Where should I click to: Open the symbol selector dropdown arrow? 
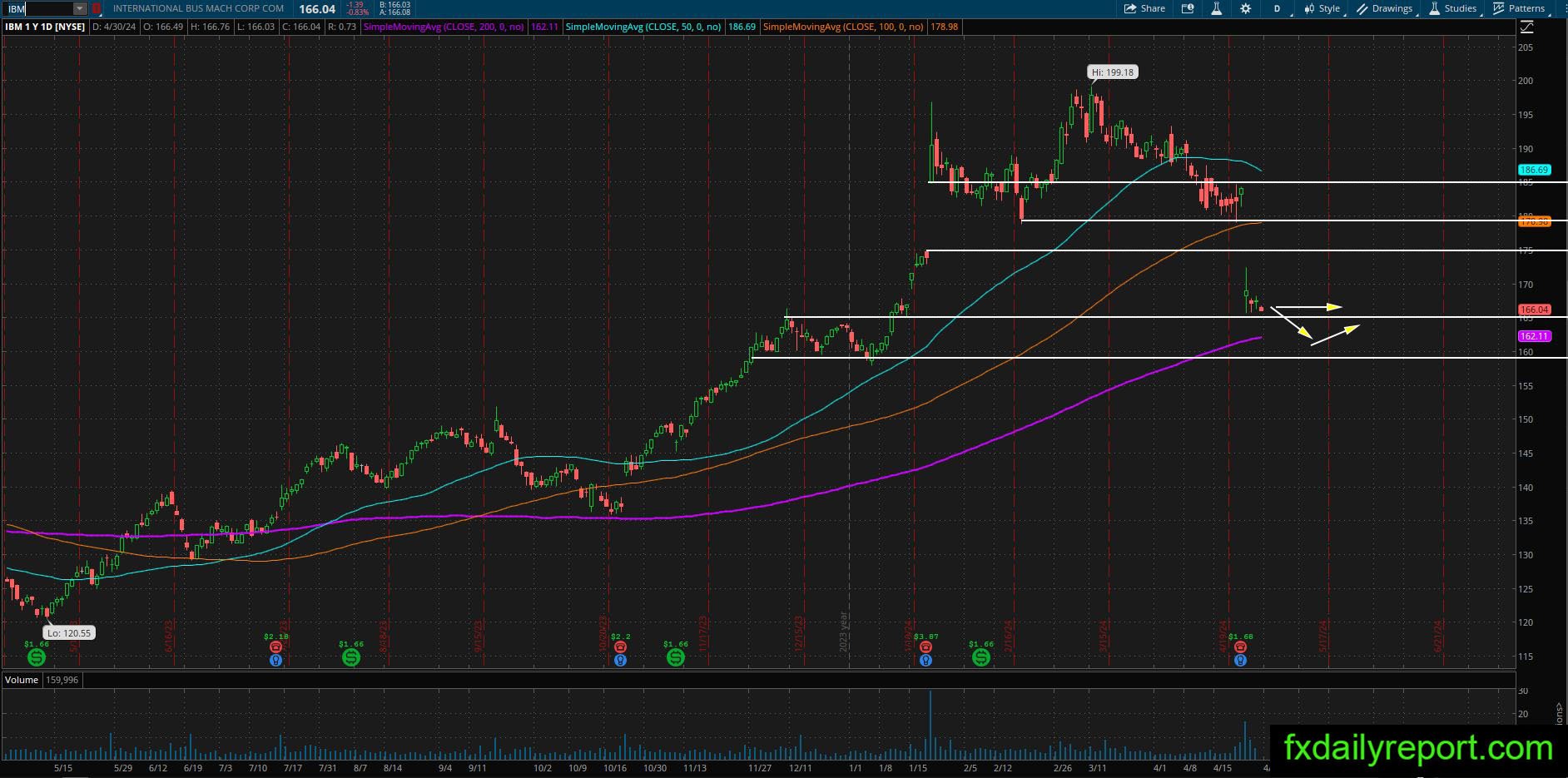(x=80, y=8)
